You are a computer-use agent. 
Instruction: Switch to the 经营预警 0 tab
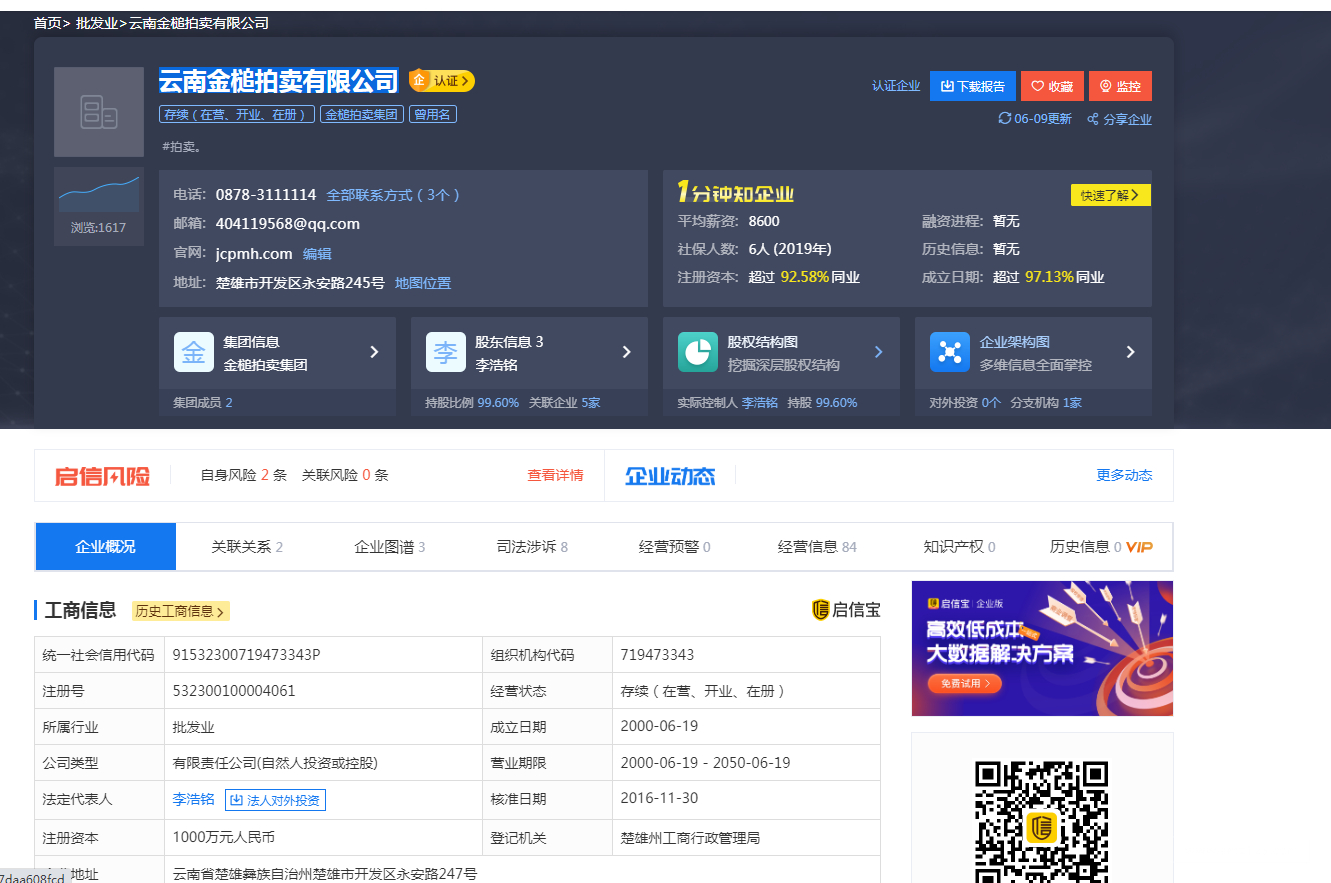(675, 547)
